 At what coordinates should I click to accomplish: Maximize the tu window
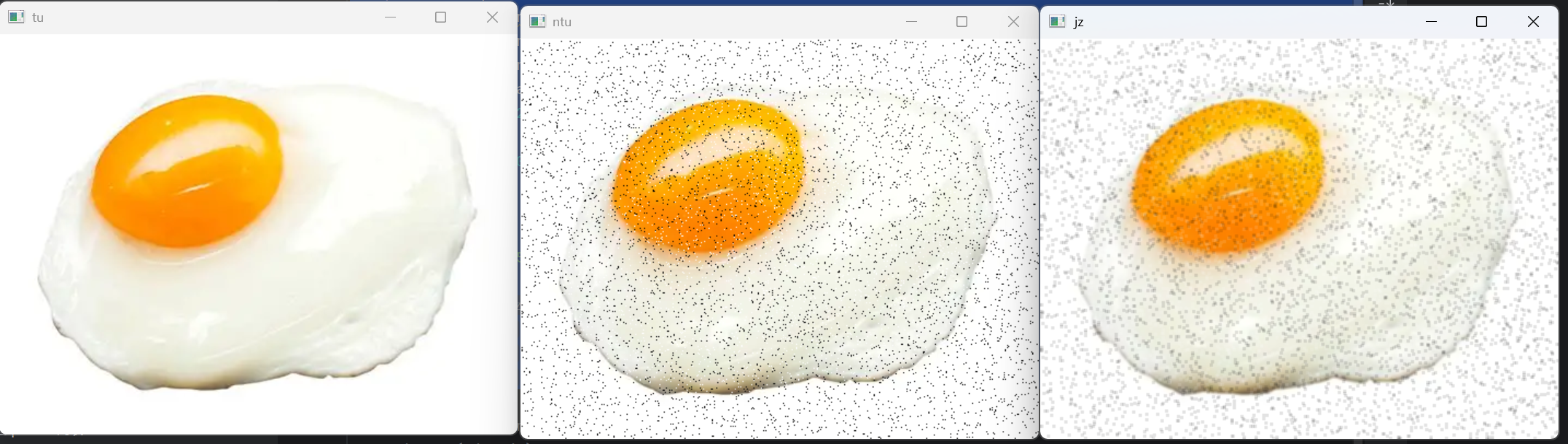coord(440,17)
